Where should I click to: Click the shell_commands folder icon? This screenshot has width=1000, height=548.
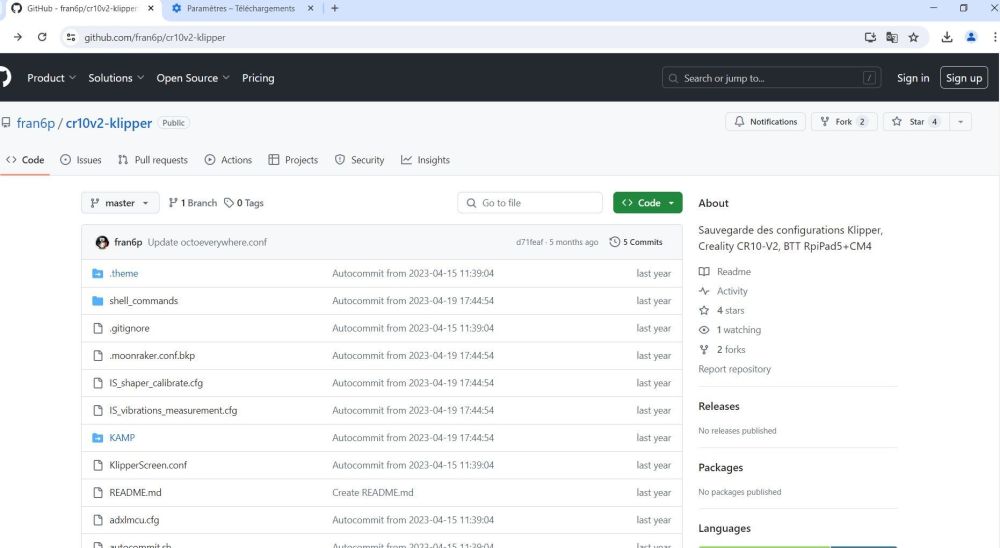(98, 300)
